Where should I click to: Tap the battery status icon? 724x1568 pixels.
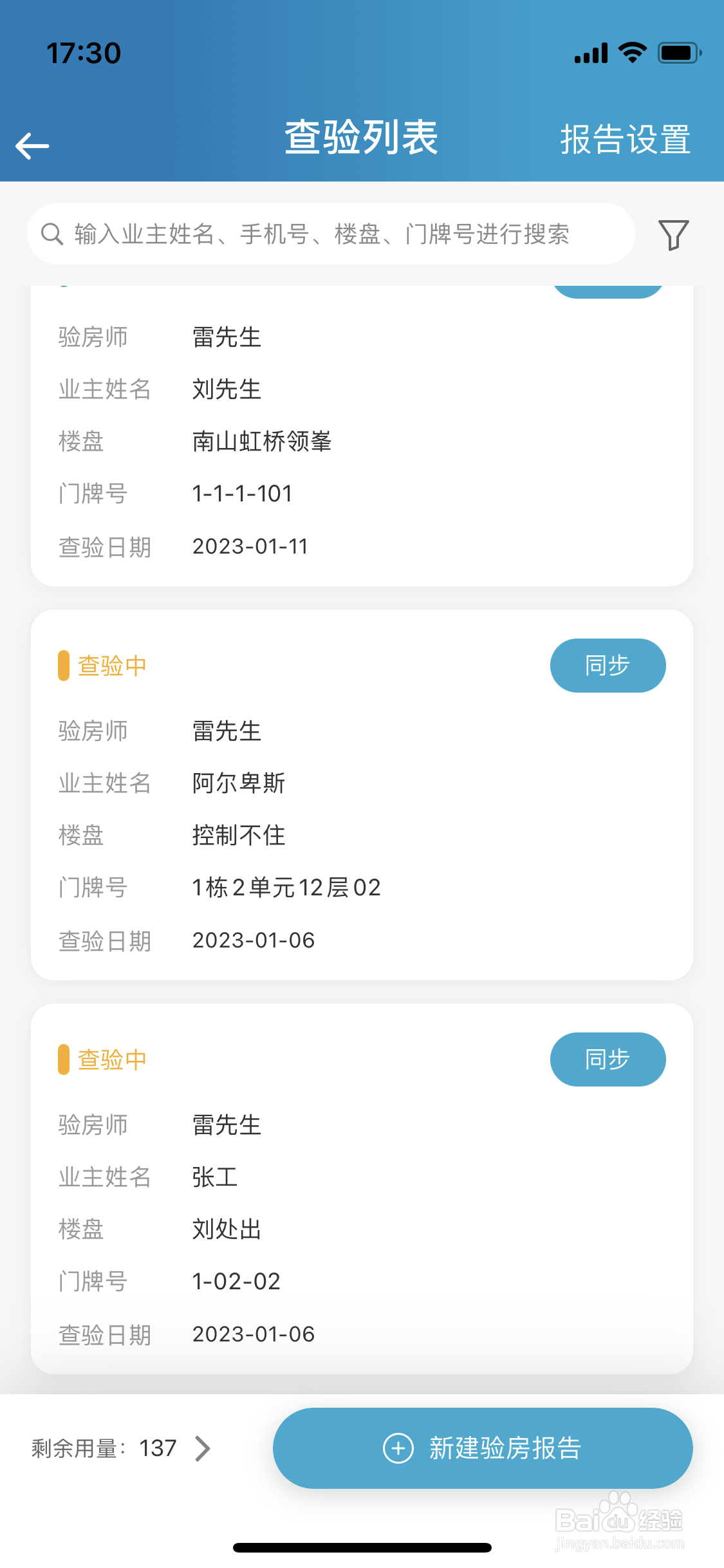(679, 53)
